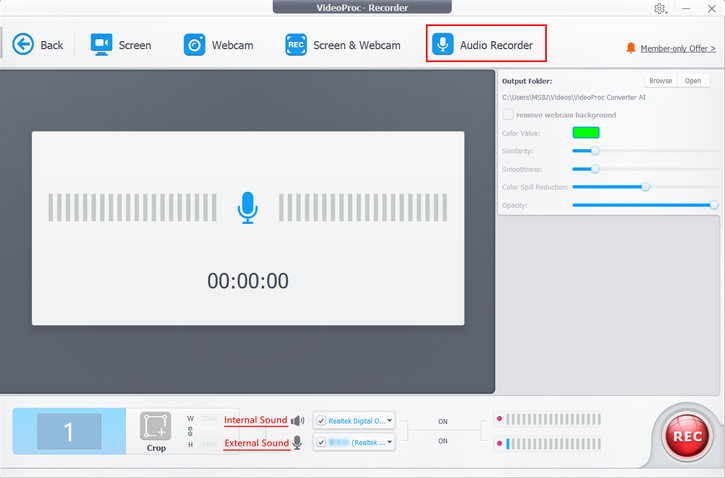Image resolution: width=725 pixels, height=478 pixels.
Task: Adjust the Similarity slider
Action: point(645,151)
